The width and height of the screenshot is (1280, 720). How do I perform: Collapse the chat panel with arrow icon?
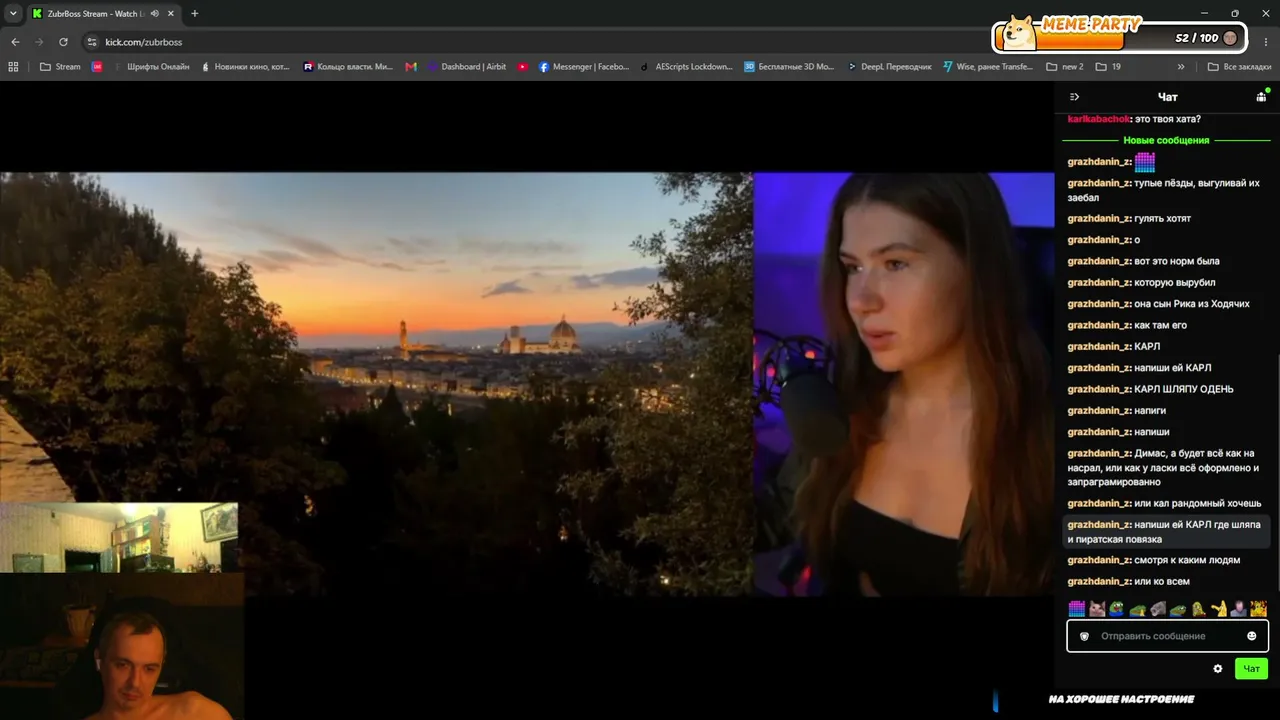pyautogui.click(x=1074, y=97)
